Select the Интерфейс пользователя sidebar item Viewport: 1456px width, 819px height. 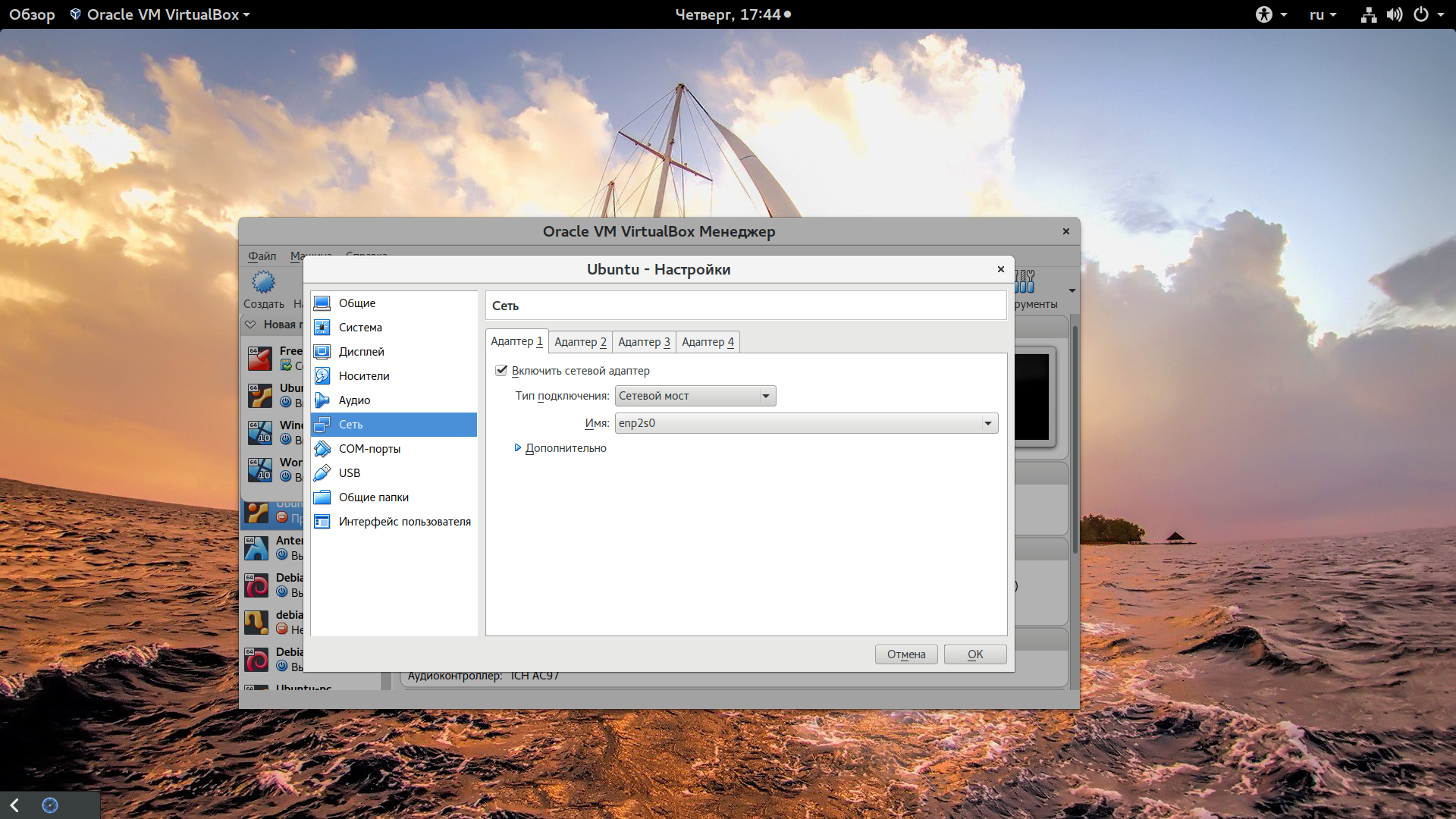tap(403, 521)
